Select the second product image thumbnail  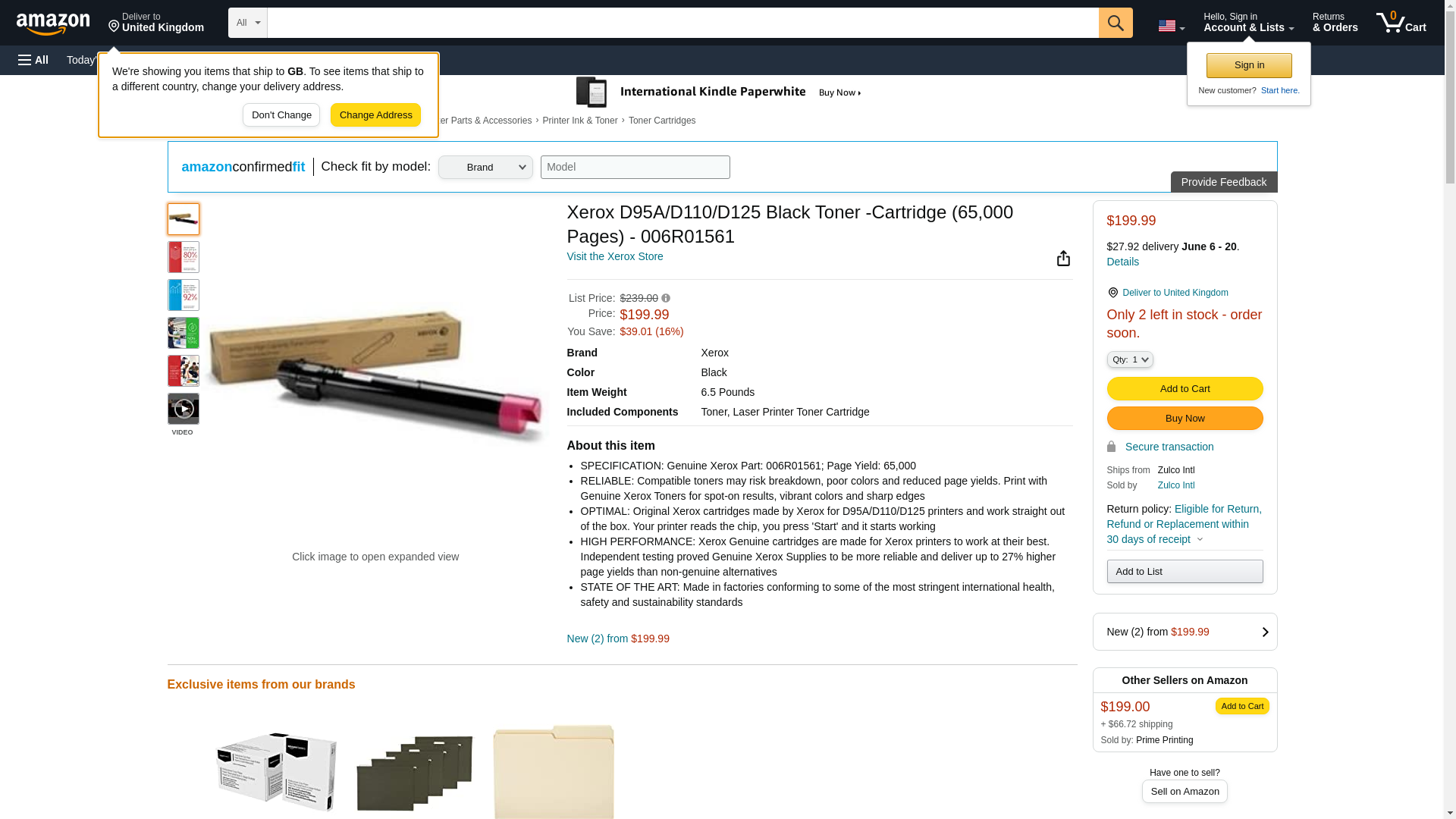[x=184, y=257]
